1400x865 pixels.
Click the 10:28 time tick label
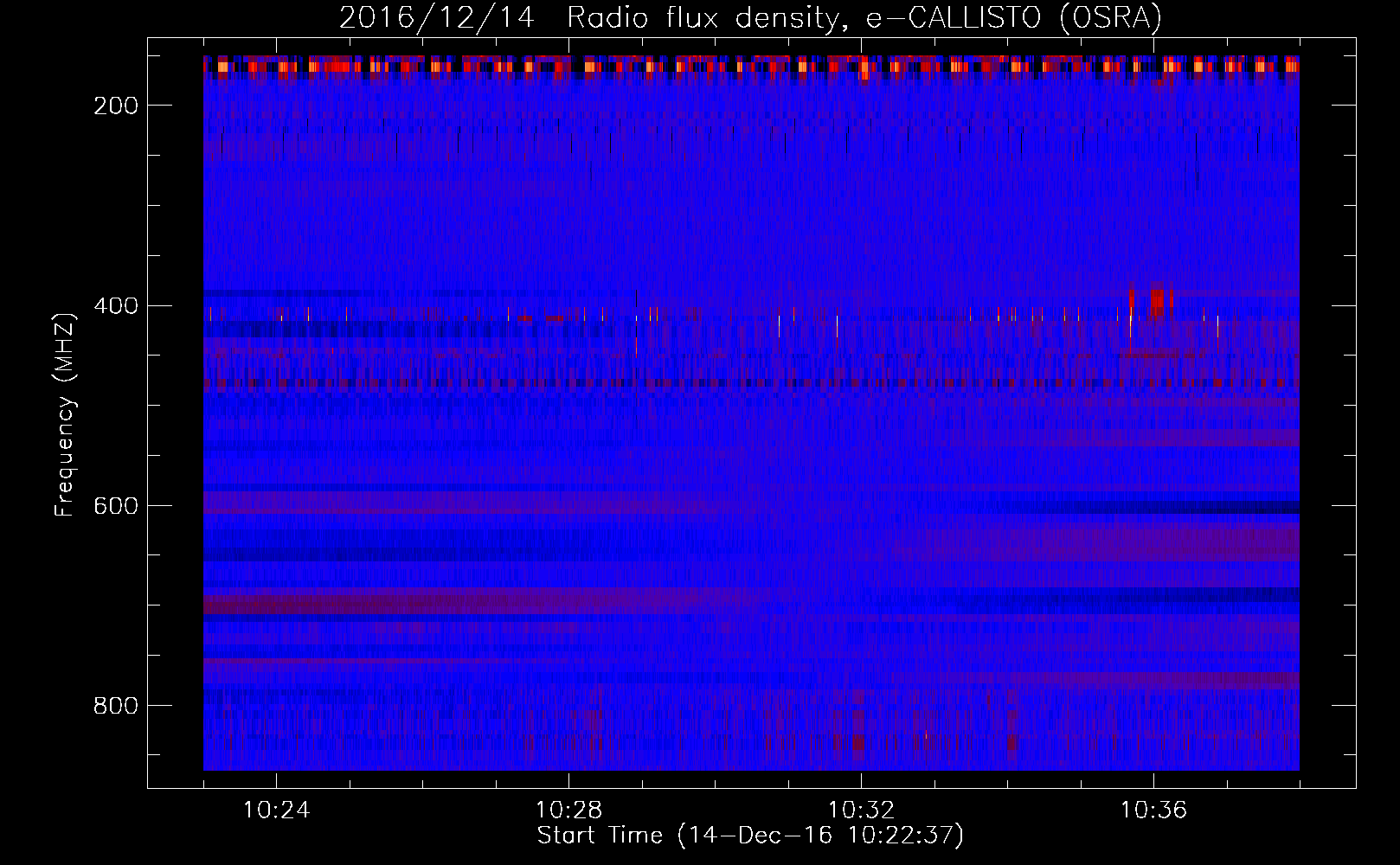pyautogui.click(x=568, y=811)
